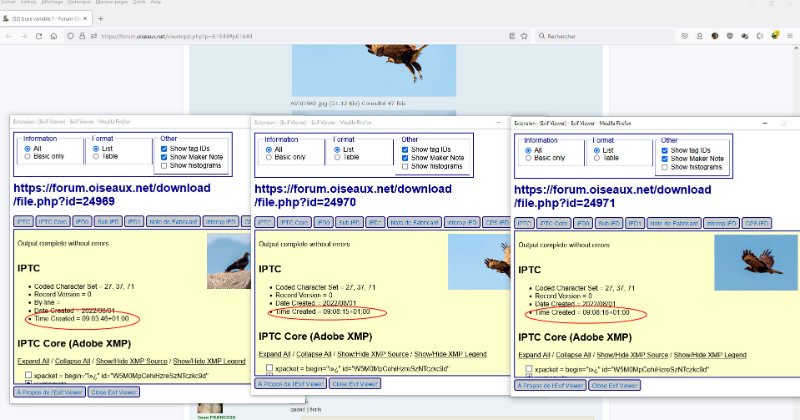800x420 pixels.
Task: Choose 'Table' format in the 24969 window
Action: pos(96,157)
